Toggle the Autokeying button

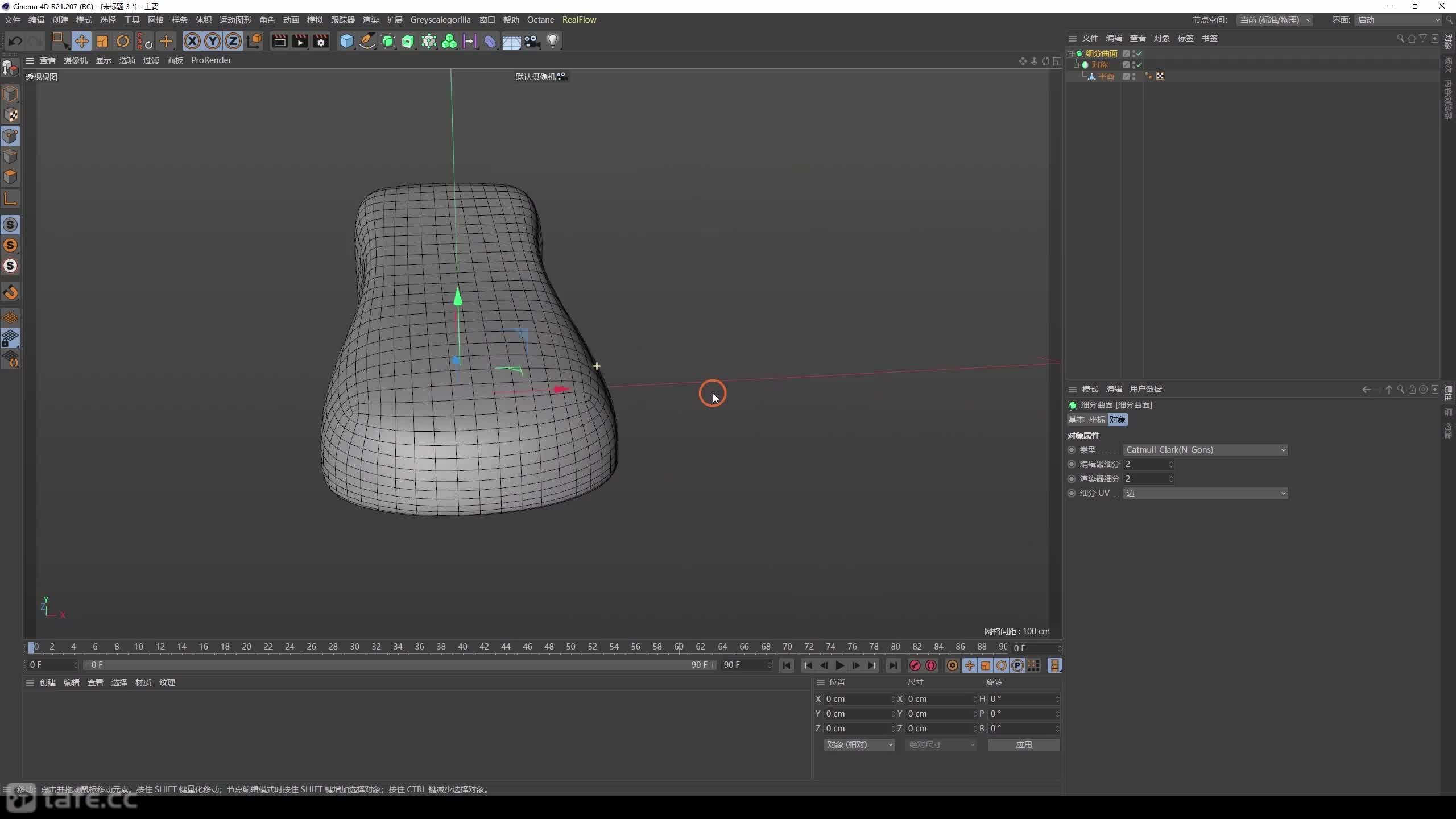click(x=931, y=665)
